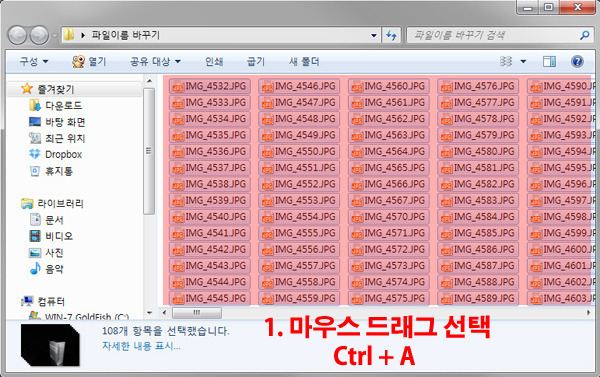The height and width of the screenshot is (377, 600).
Task: Open the 구성 menu
Action: 34,62
